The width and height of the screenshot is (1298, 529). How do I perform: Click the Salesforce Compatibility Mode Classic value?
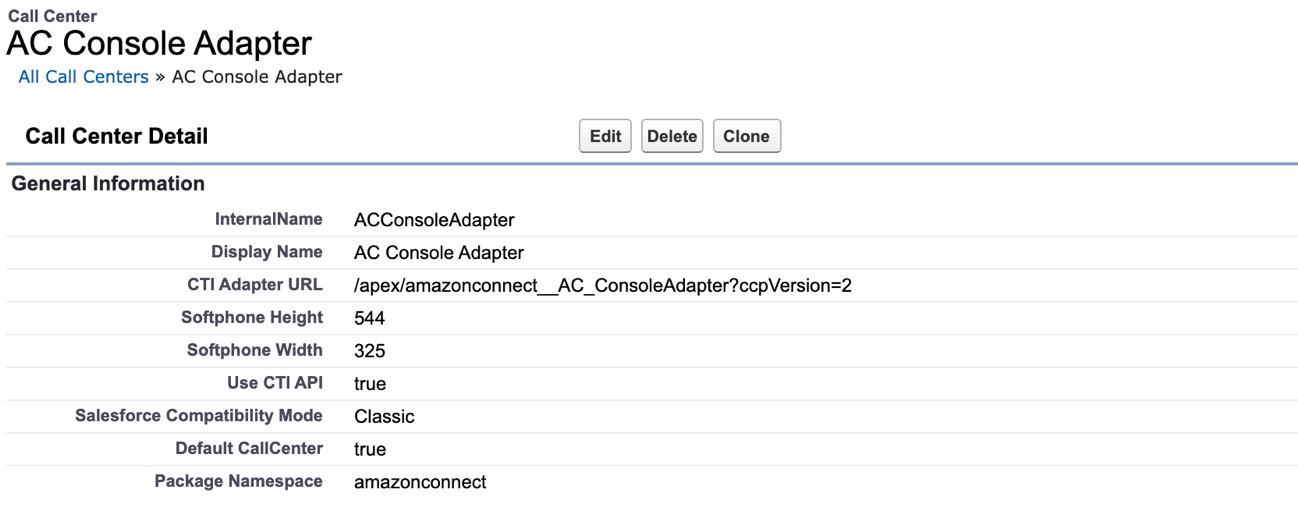point(384,417)
